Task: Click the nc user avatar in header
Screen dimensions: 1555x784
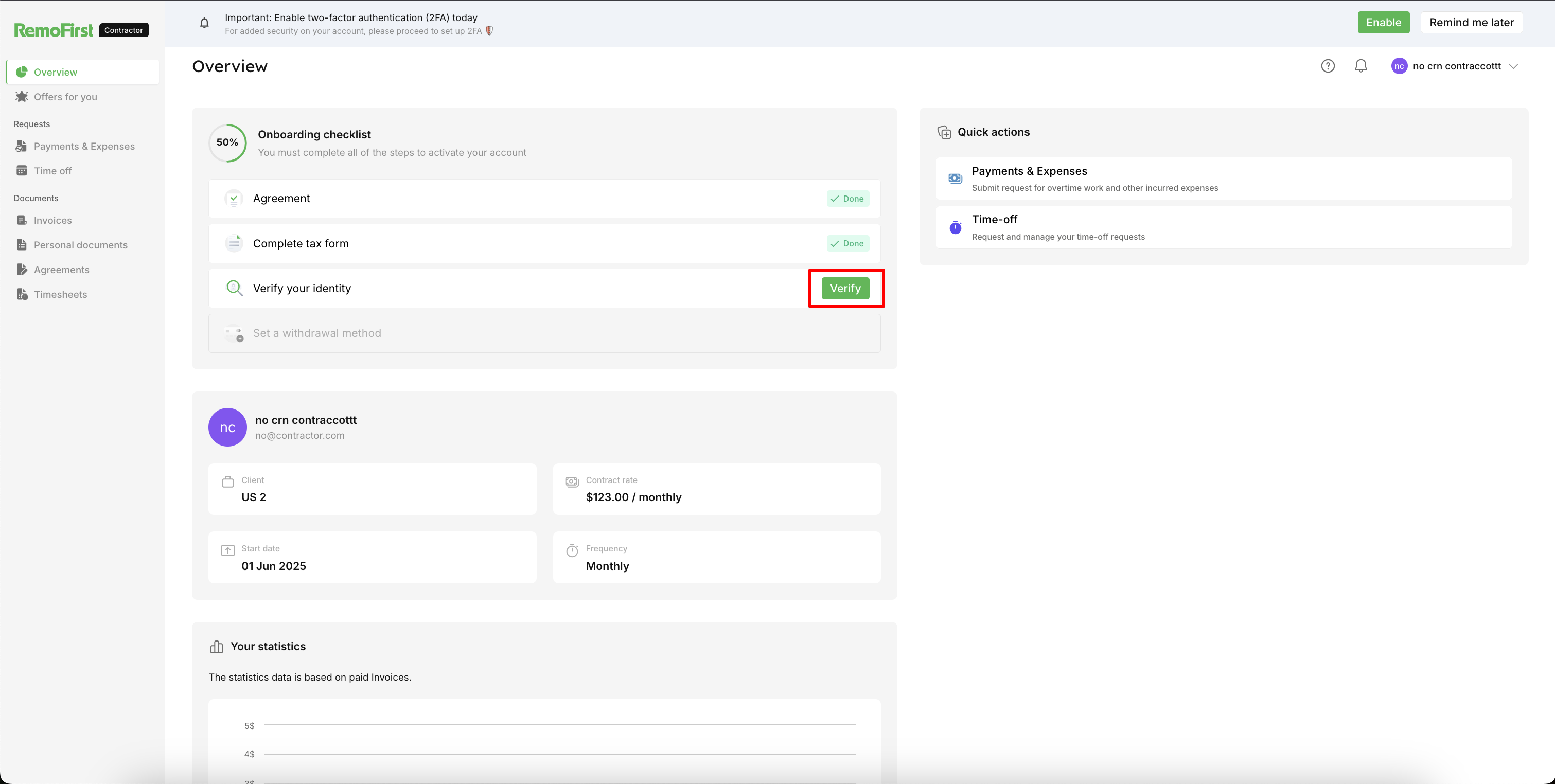Action: tap(1399, 66)
